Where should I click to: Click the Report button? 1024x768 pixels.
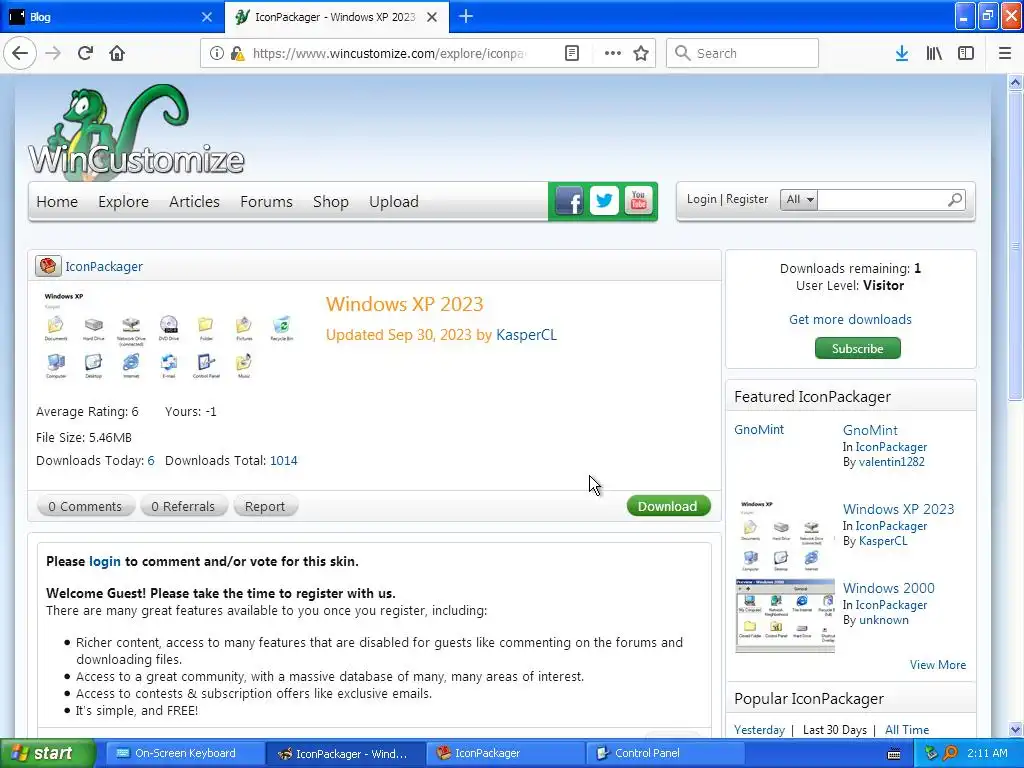[x=264, y=506]
